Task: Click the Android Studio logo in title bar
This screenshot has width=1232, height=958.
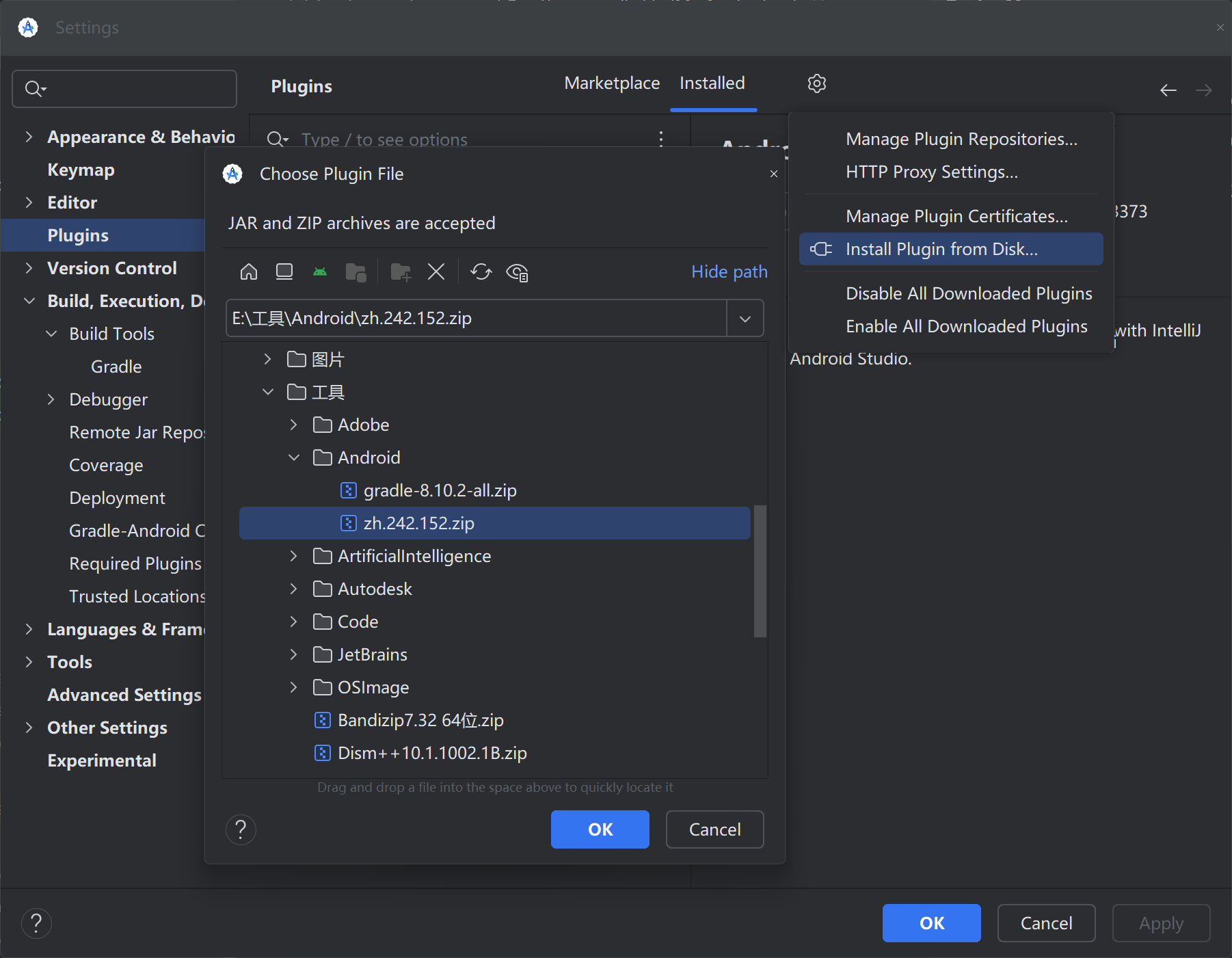Action: (x=28, y=27)
